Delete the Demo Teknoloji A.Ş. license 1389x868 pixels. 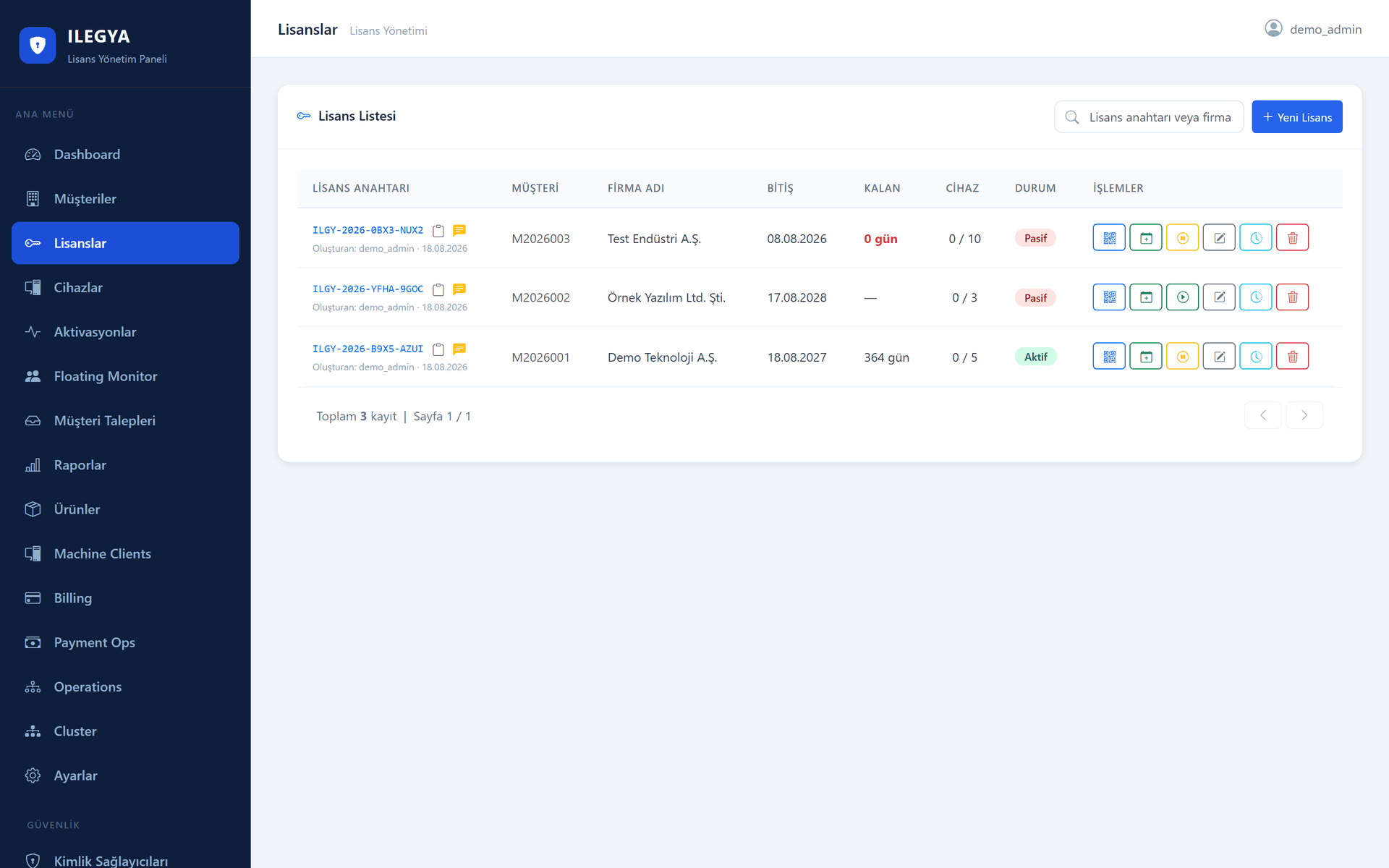(x=1293, y=357)
